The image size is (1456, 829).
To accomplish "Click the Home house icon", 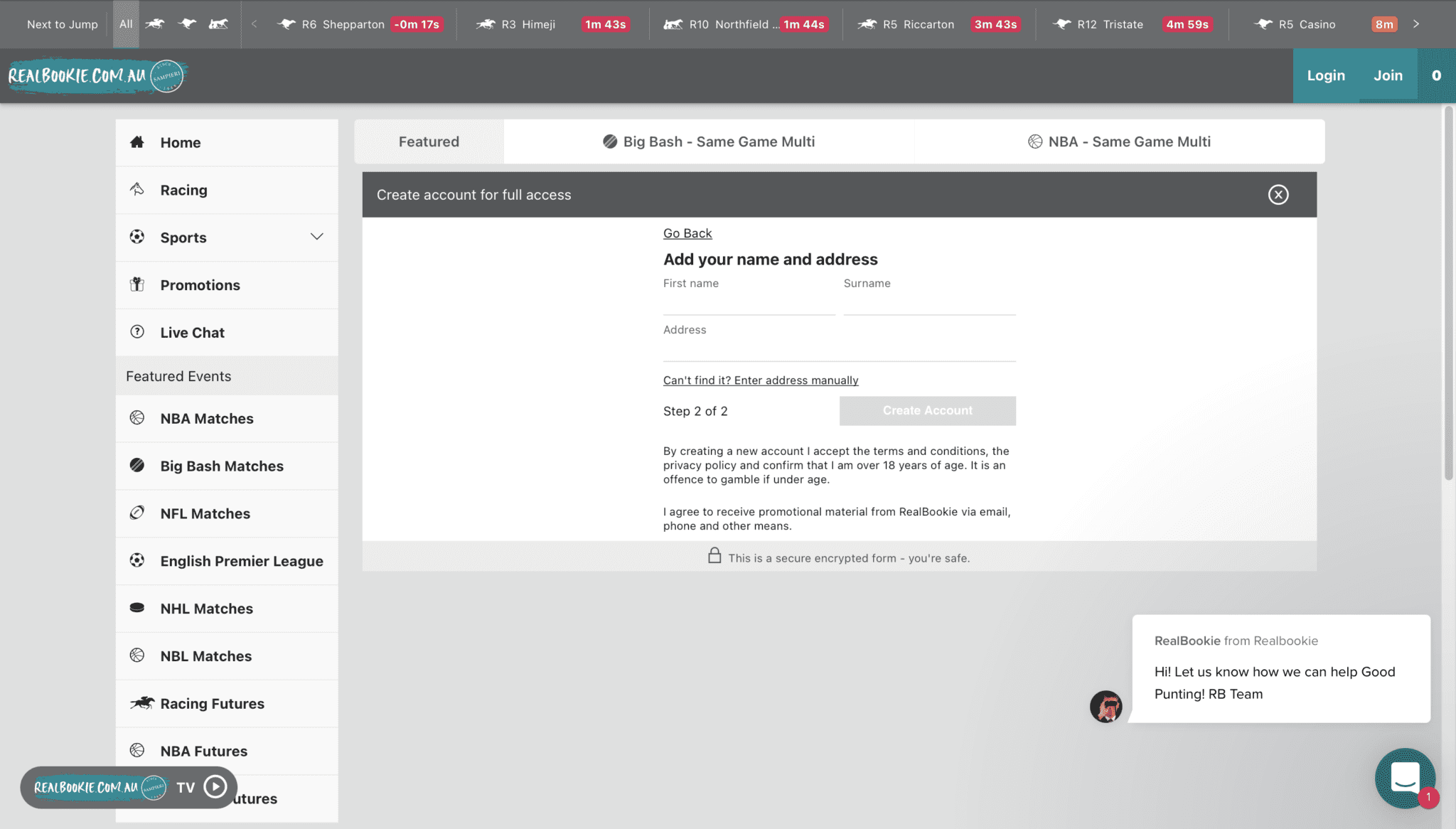I will point(137,142).
